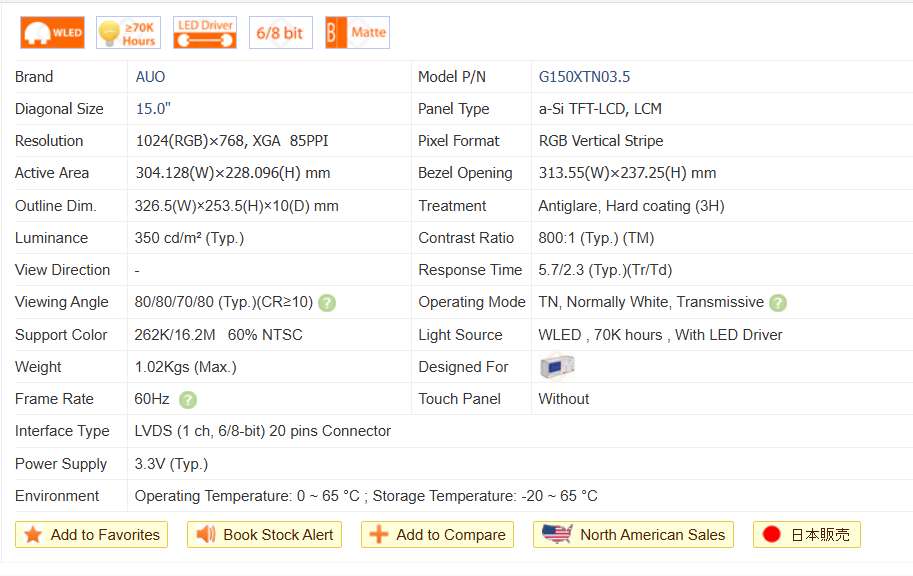913x576 pixels.
Task: Click the LED Driver badge icon
Action: (205, 33)
